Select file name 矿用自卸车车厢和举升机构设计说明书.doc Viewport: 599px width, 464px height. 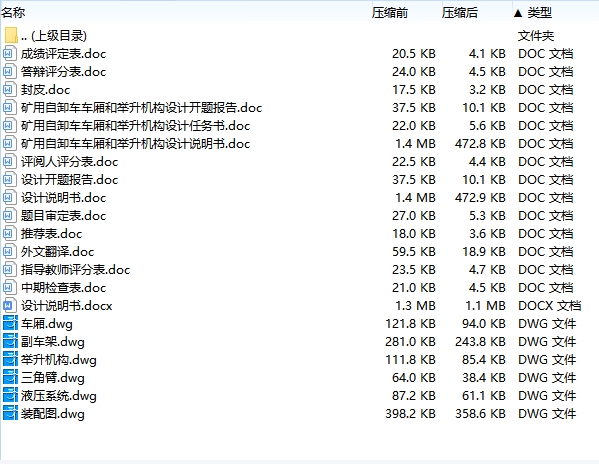(136, 143)
